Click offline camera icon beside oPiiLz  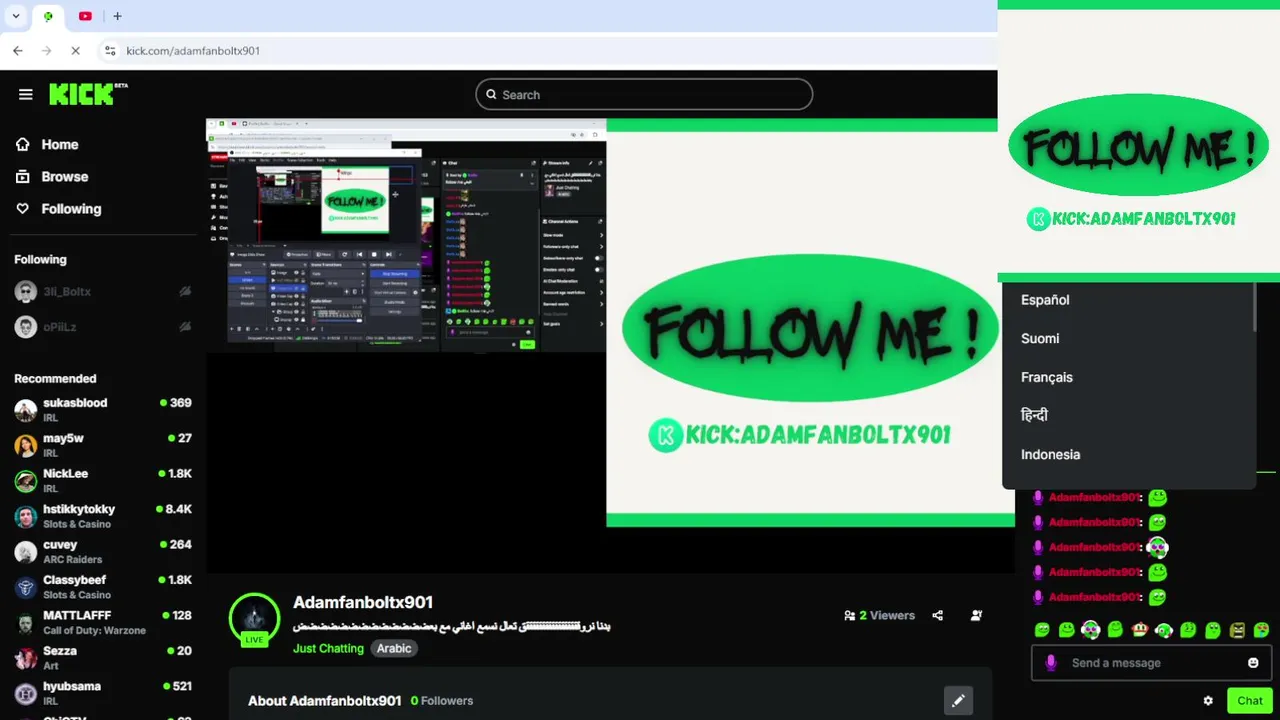185,326
